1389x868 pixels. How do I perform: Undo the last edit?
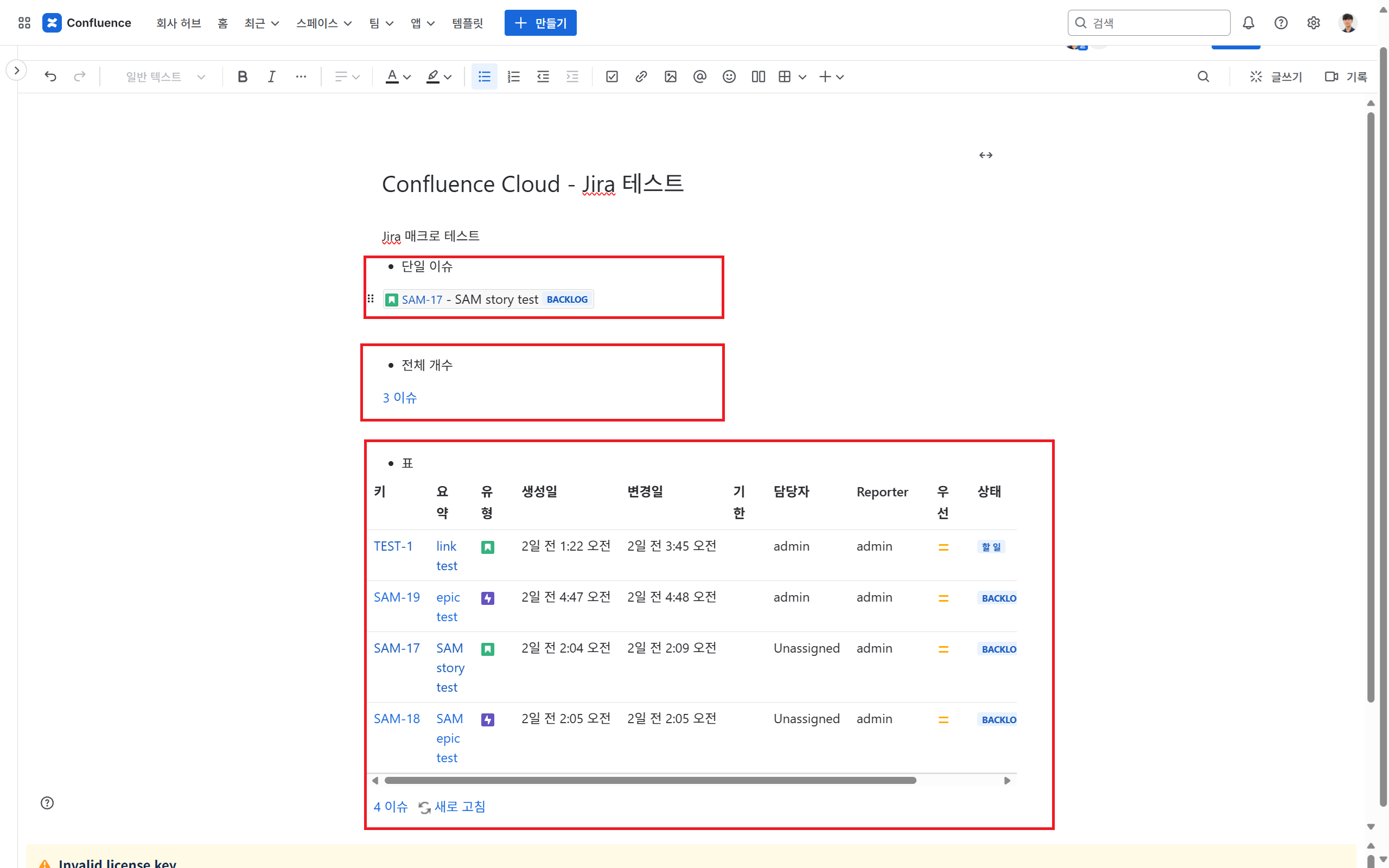pos(50,76)
